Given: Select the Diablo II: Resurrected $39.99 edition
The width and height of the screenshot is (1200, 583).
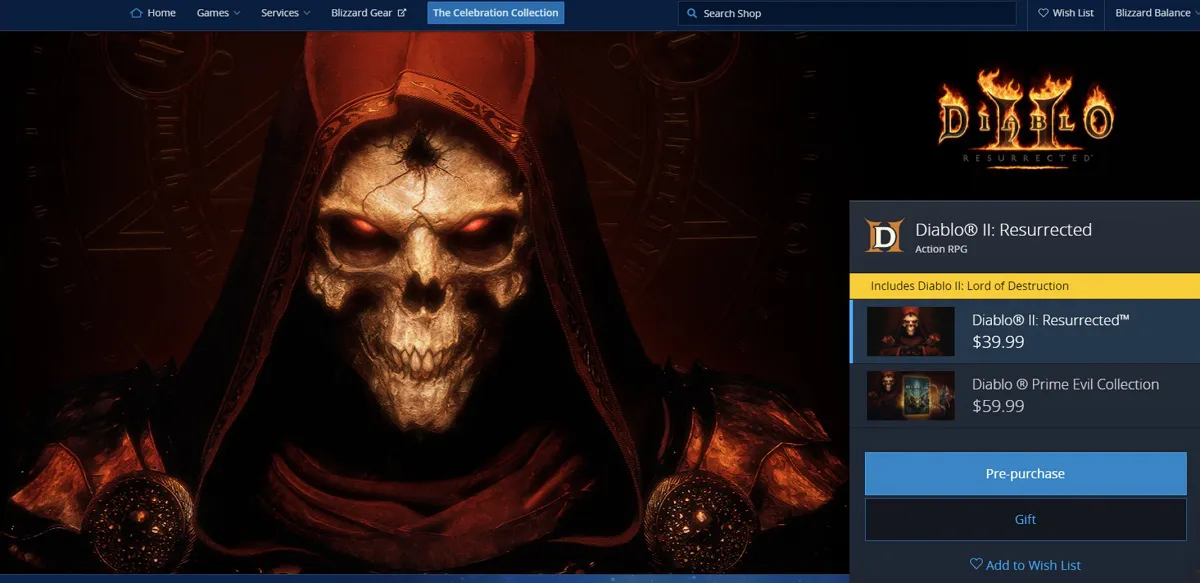Looking at the screenshot, I should (1025, 331).
